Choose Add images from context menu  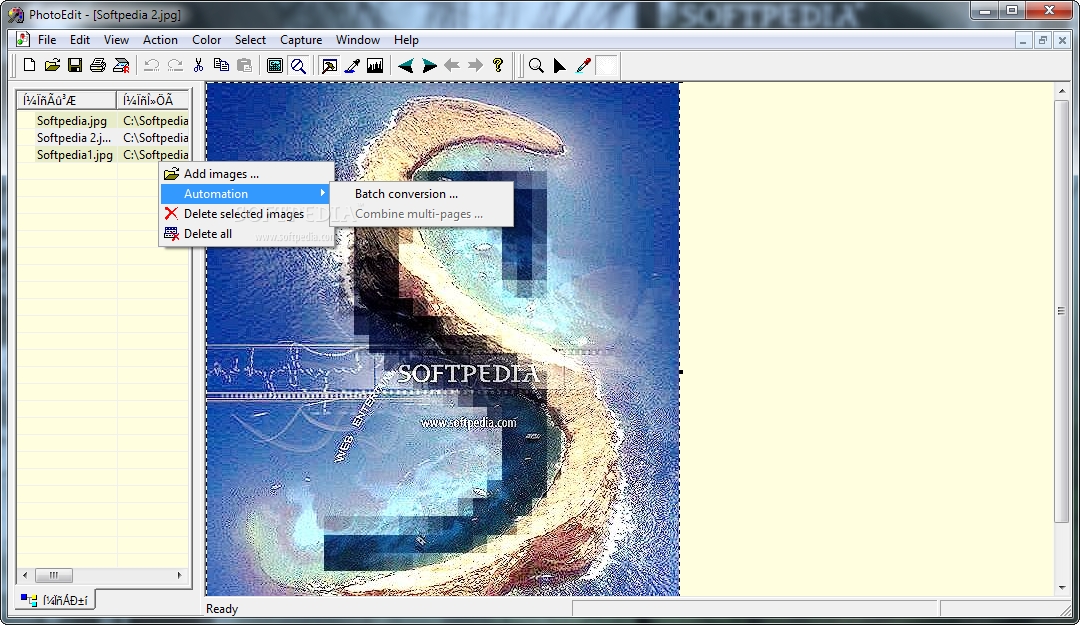coord(247,174)
